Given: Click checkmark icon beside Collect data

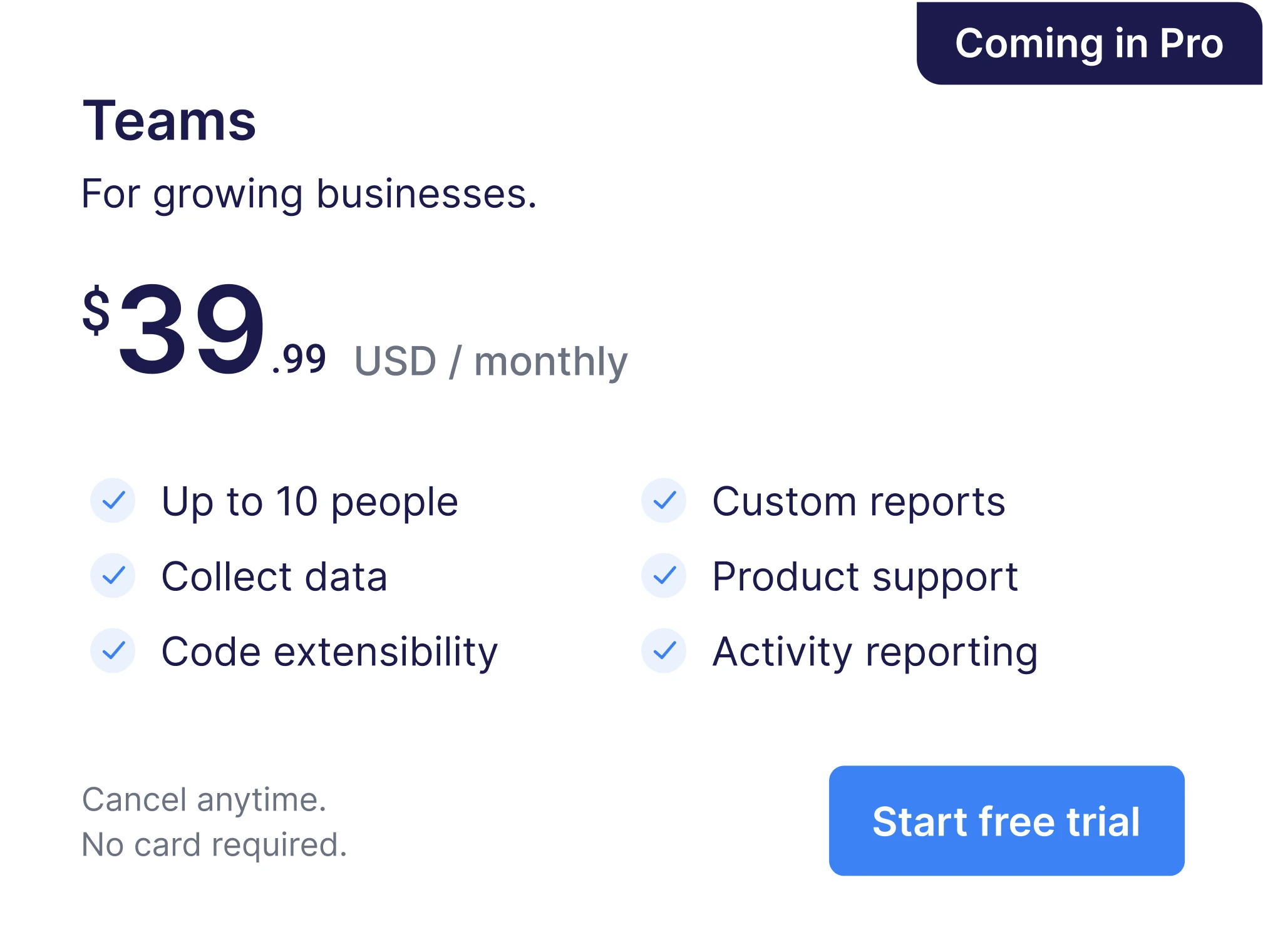Looking at the screenshot, I should (113, 575).
